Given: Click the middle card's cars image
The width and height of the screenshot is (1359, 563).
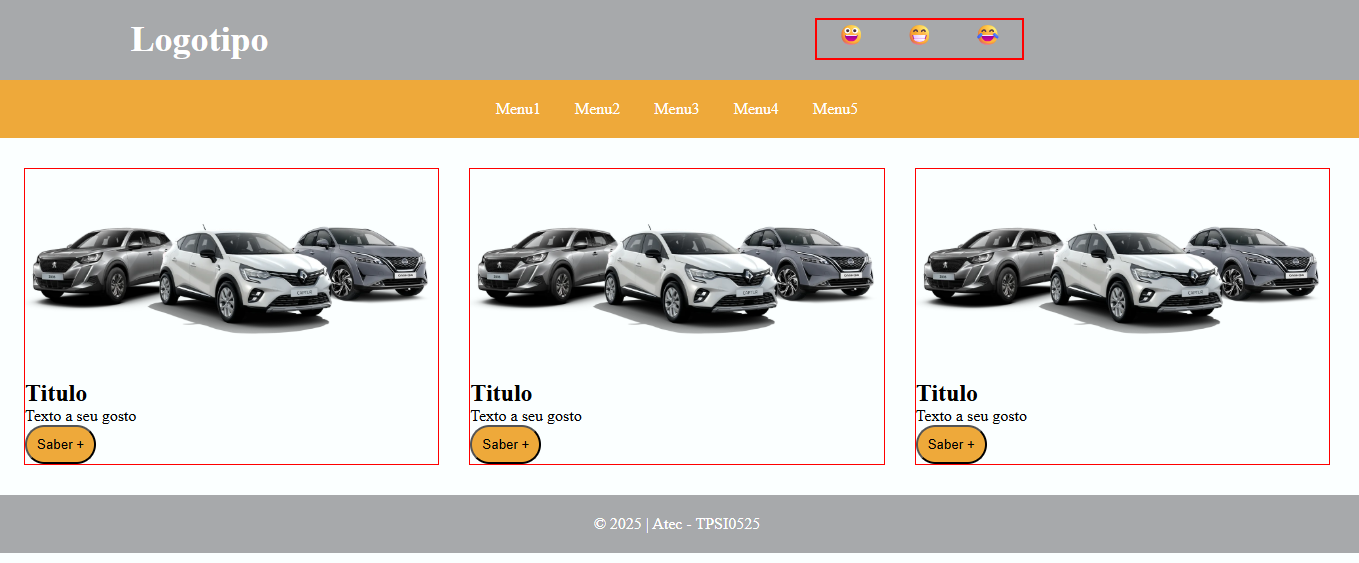Looking at the screenshot, I should (676, 275).
